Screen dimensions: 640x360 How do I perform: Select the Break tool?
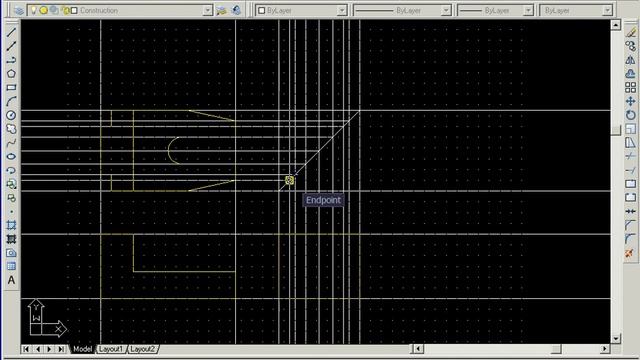630,198
